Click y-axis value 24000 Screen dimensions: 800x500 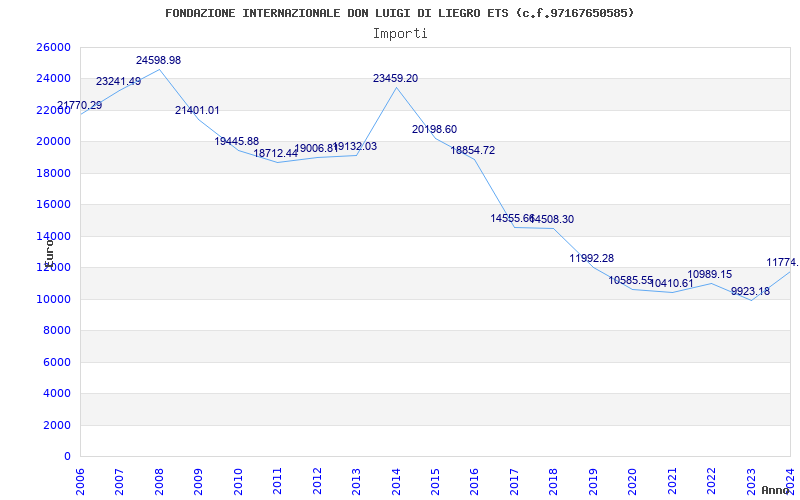tap(53, 79)
